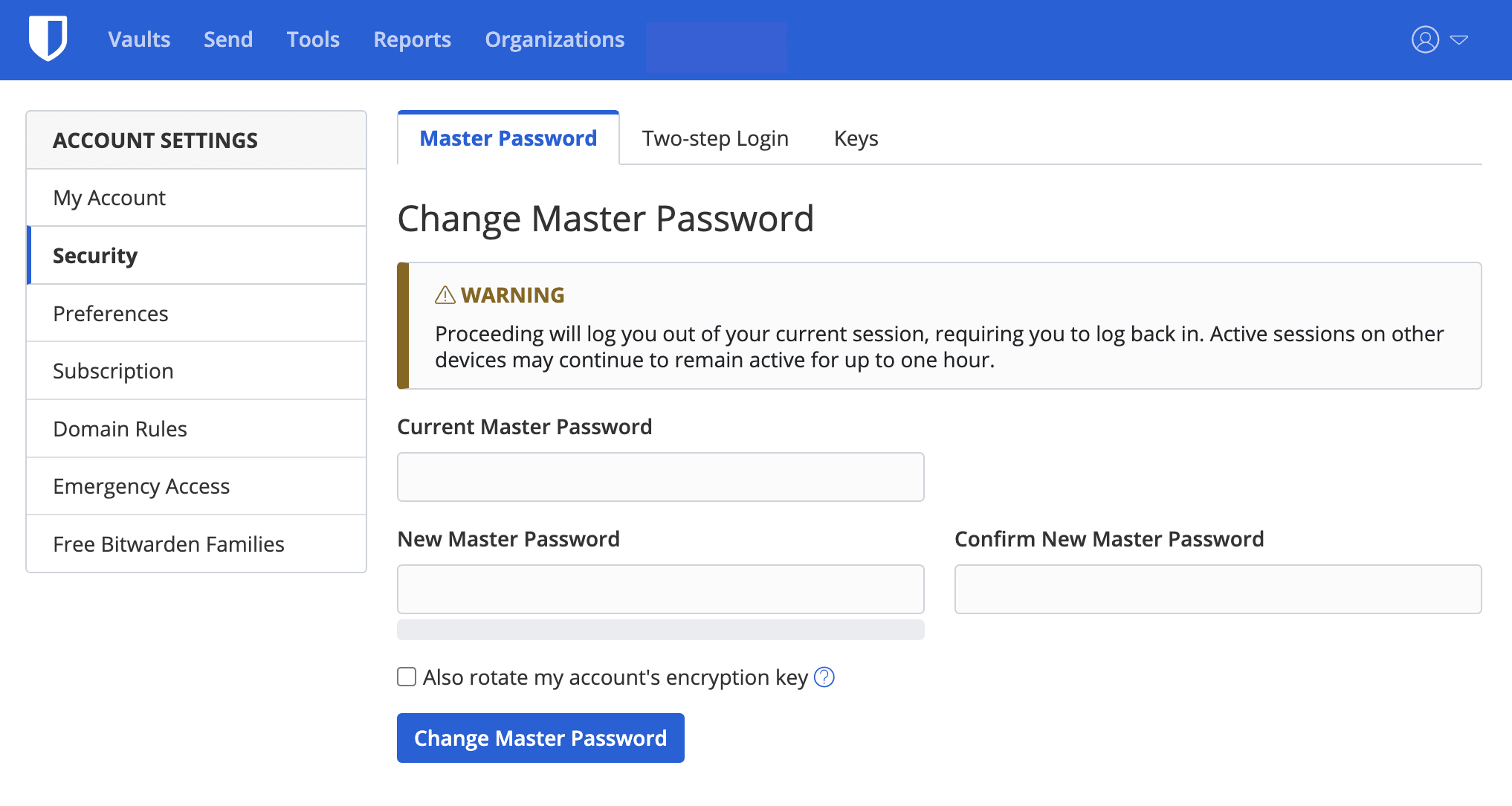Go to Free Bitwarden Families
The height and width of the screenshot is (806, 1512).
pos(169,544)
